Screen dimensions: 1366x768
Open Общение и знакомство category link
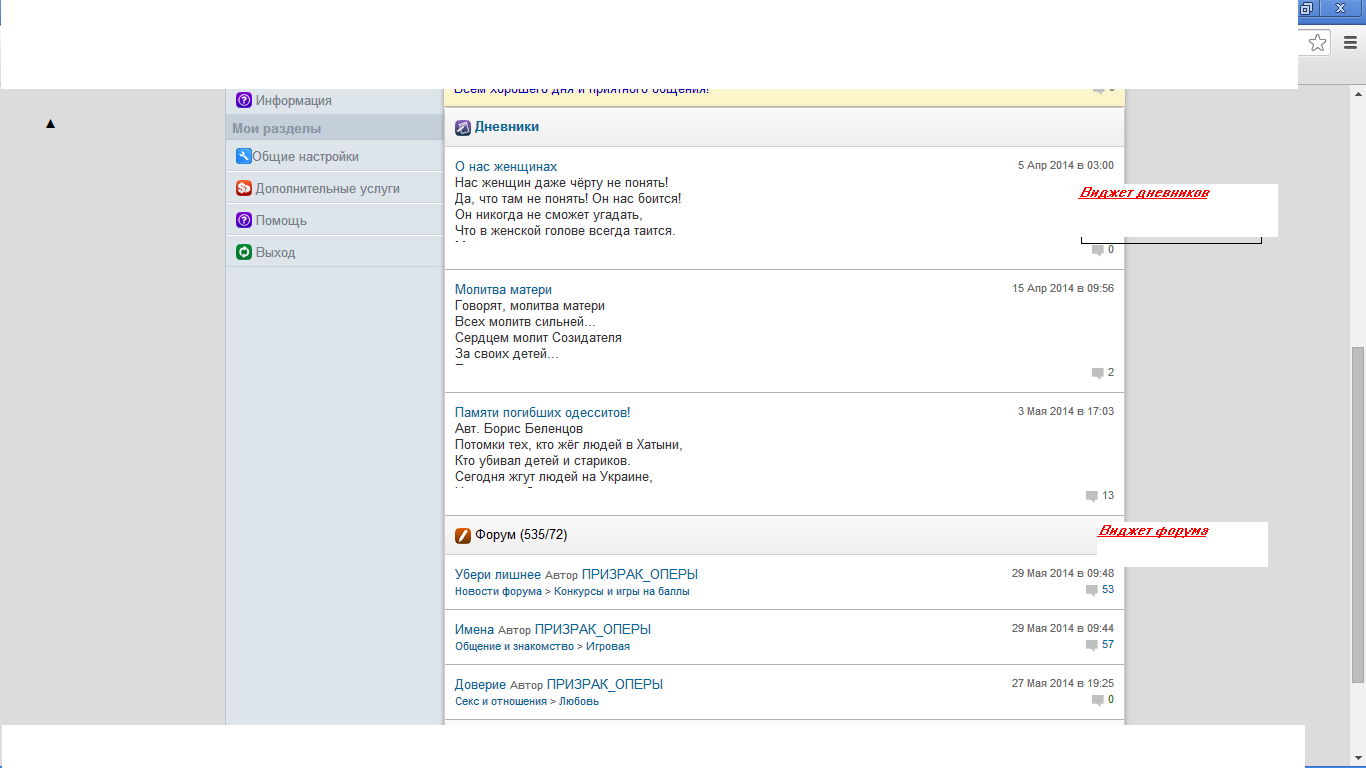pos(514,646)
